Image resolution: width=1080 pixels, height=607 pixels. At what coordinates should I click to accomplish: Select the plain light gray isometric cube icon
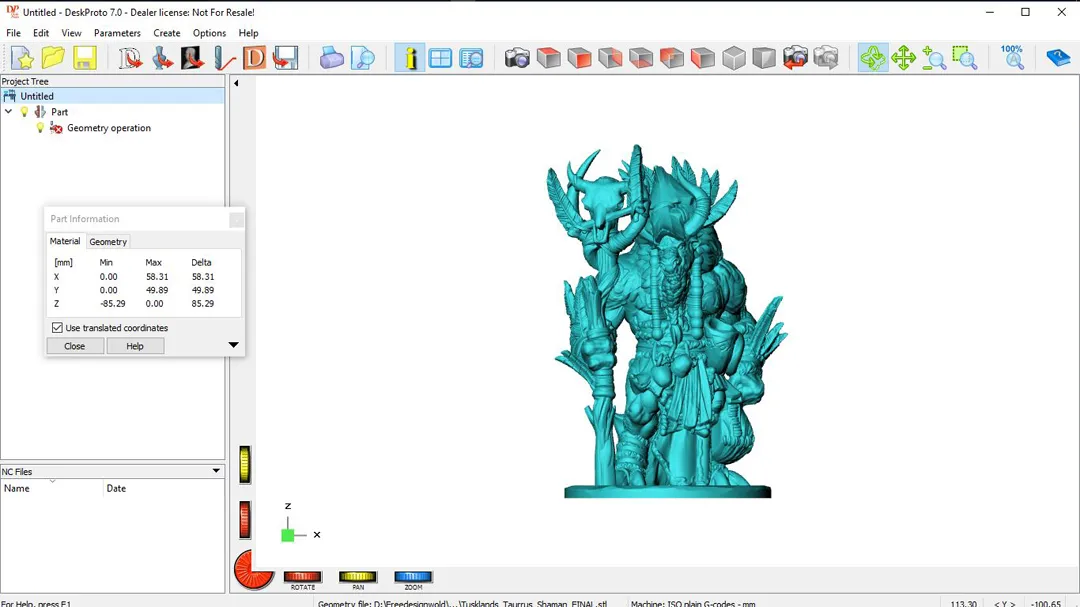coord(734,58)
